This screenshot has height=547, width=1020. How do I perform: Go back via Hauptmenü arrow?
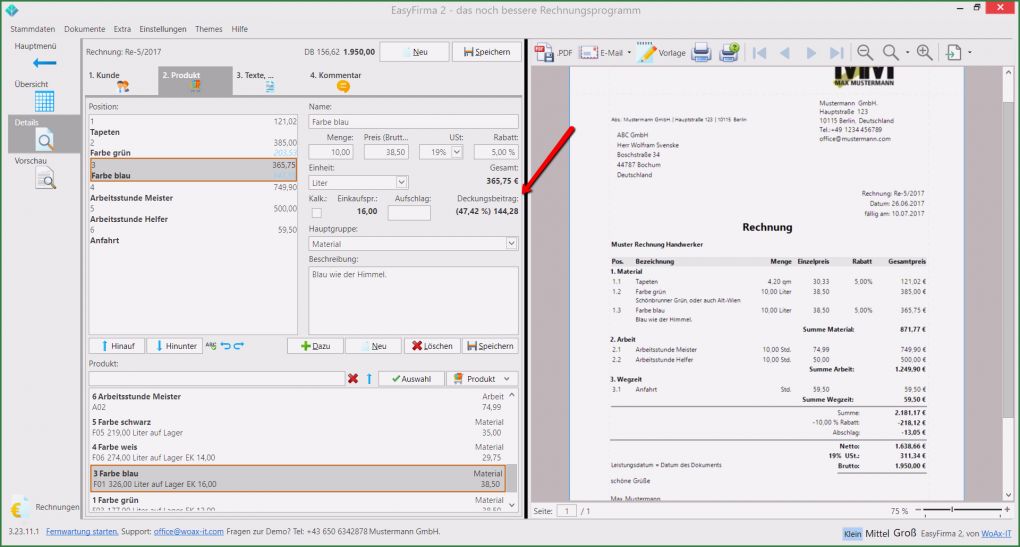click(x=45, y=63)
